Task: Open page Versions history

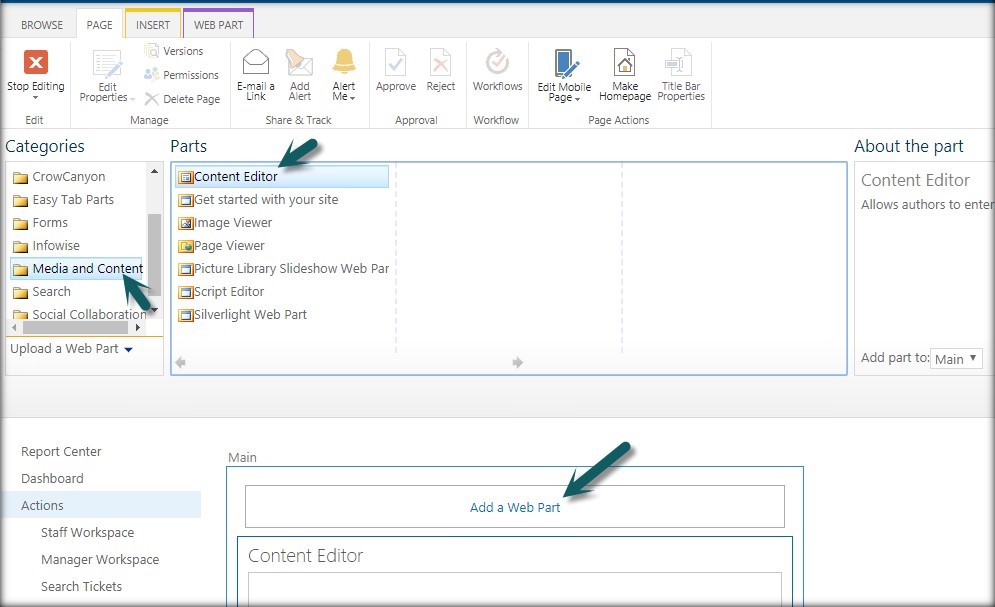Action: (174, 51)
